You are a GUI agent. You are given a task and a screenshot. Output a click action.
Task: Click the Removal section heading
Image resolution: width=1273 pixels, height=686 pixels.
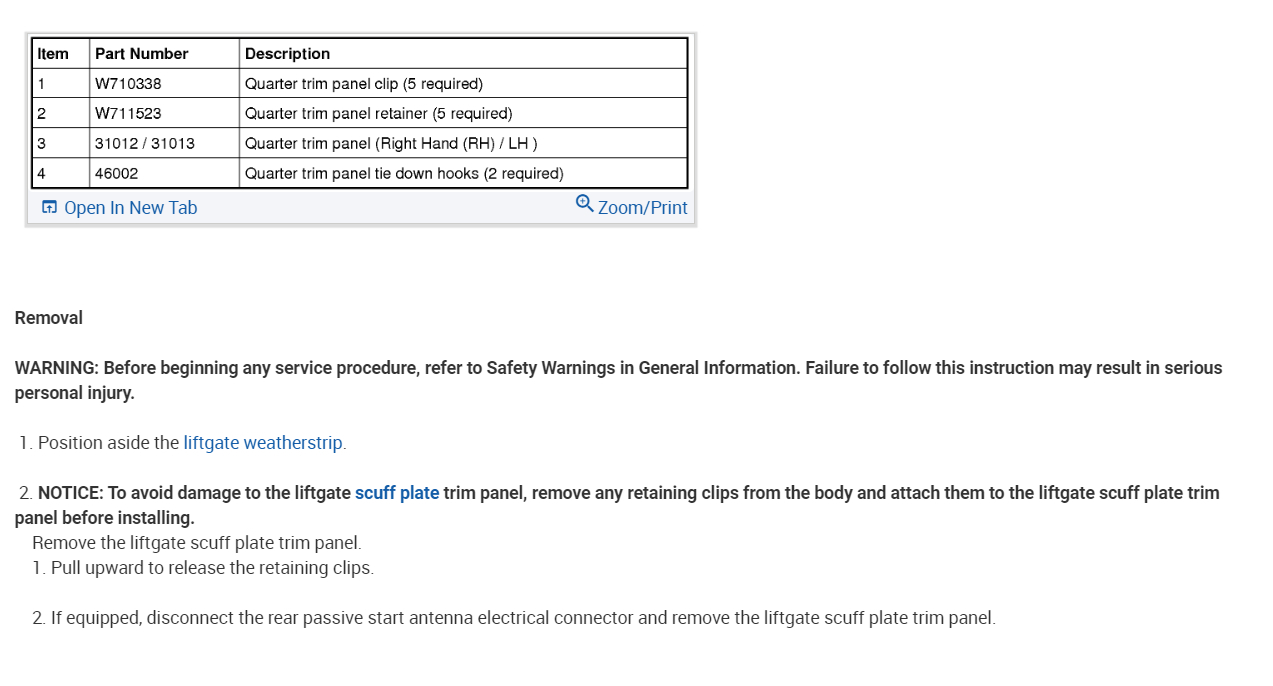click(49, 318)
